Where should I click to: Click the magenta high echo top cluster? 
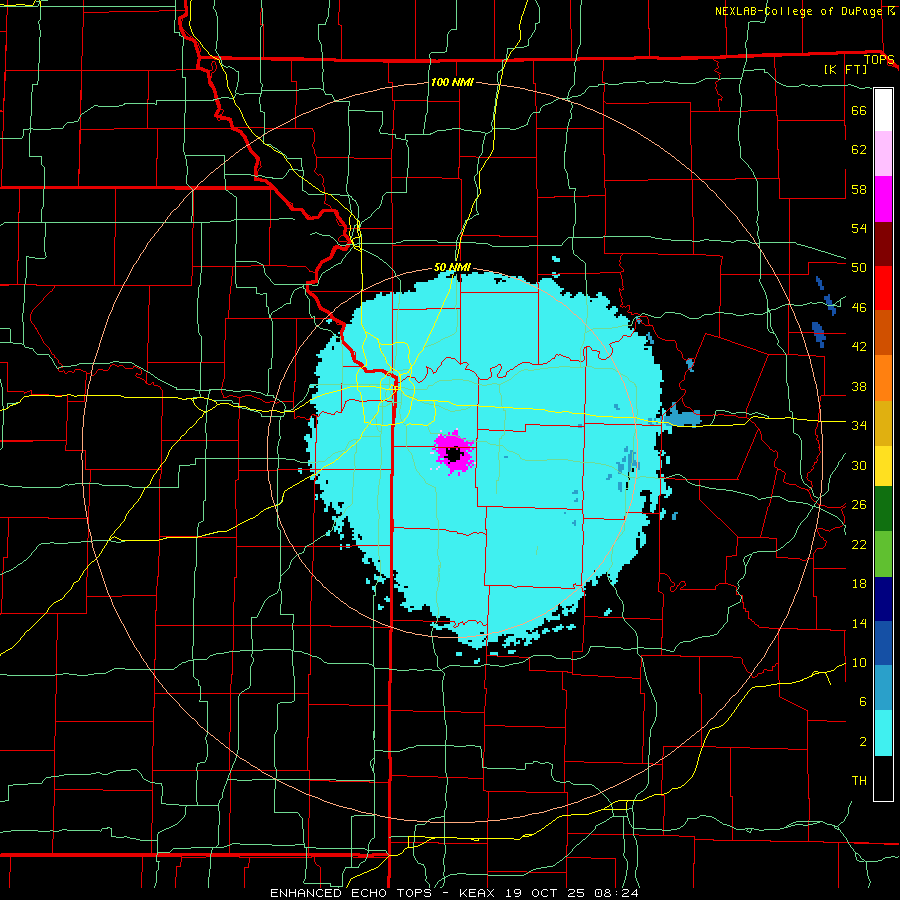(453, 452)
